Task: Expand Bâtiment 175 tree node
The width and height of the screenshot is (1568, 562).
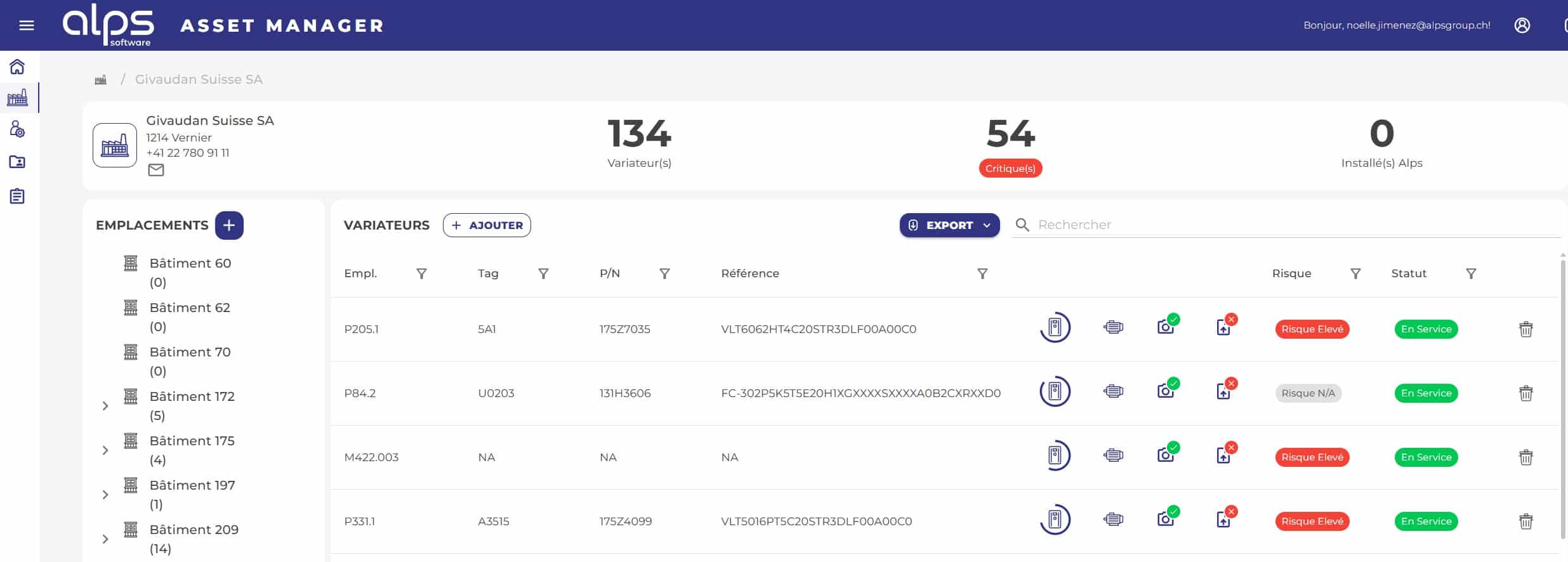Action: click(x=105, y=450)
